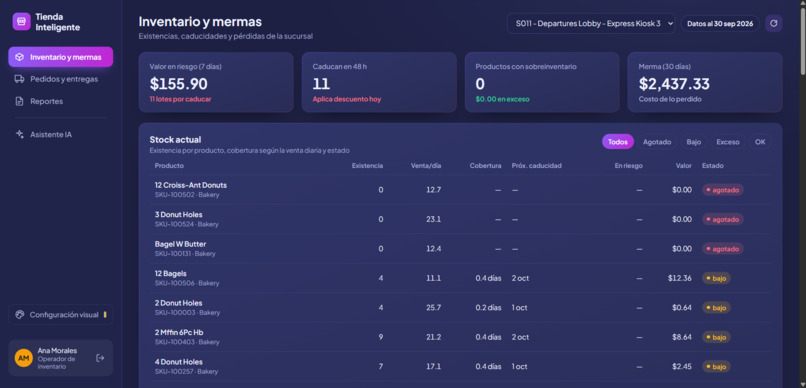The height and width of the screenshot is (388, 806).
Task: Click the bajo badge for 12 Bagels
Action: (x=716, y=278)
